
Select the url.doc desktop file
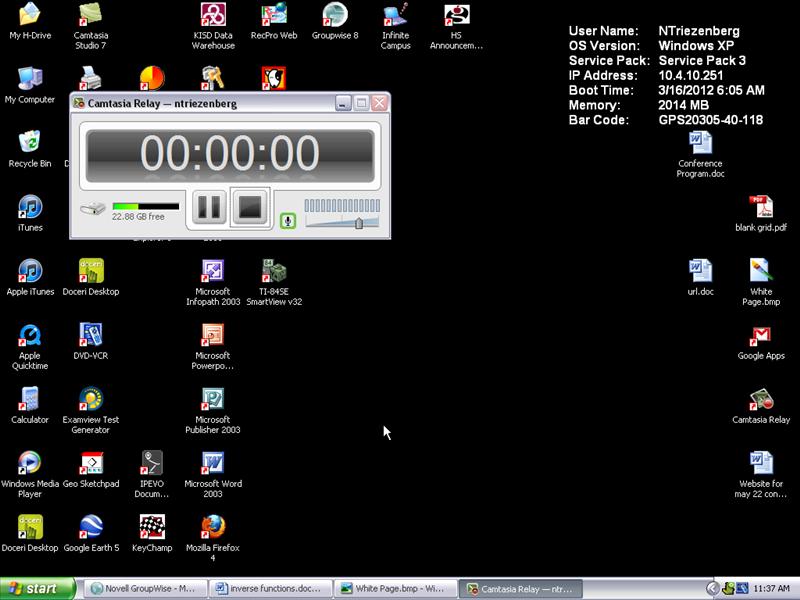click(x=701, y=278)
